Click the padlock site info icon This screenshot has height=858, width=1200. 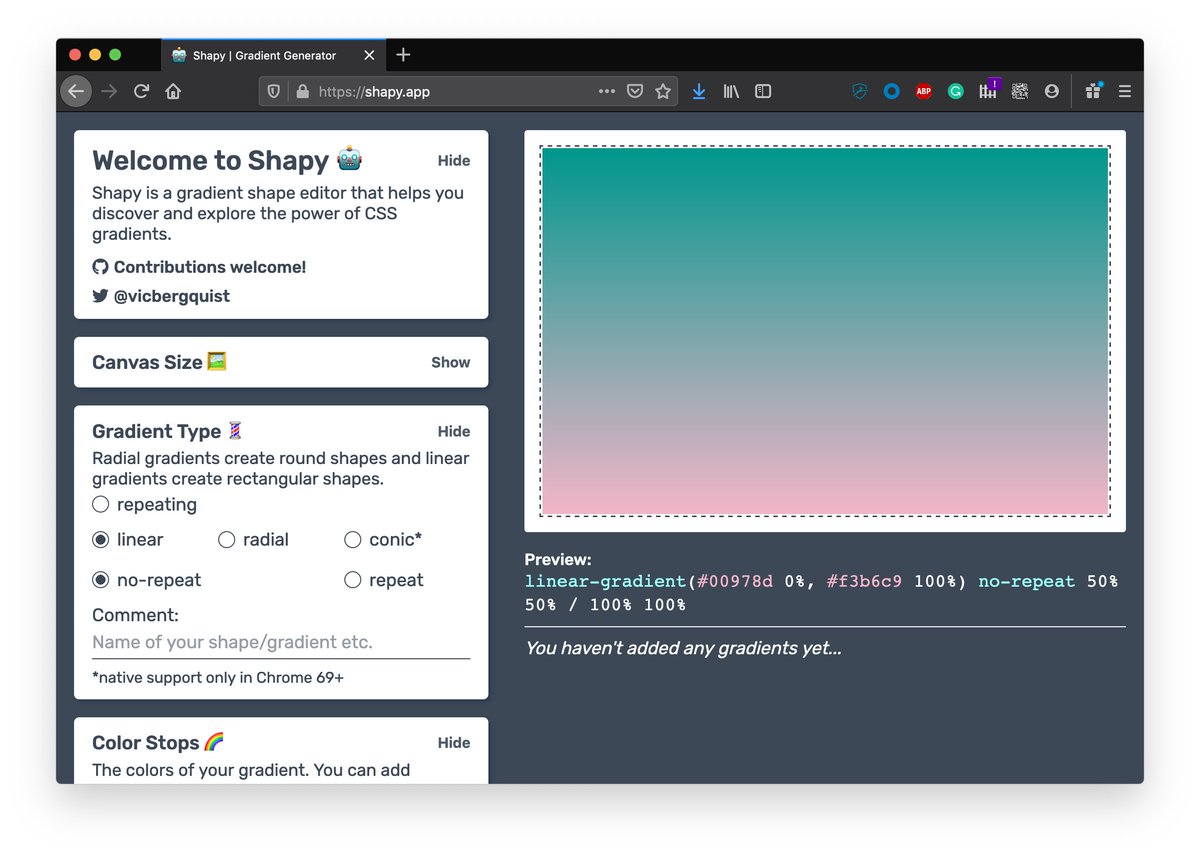coord(303,91)
